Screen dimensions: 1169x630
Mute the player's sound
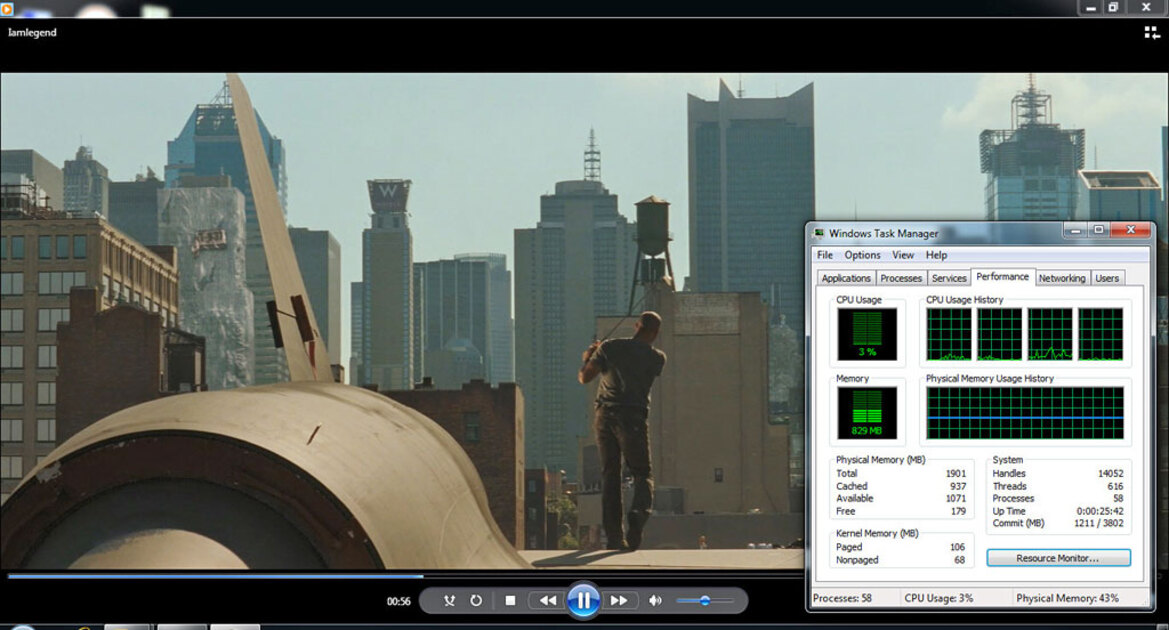655,600
